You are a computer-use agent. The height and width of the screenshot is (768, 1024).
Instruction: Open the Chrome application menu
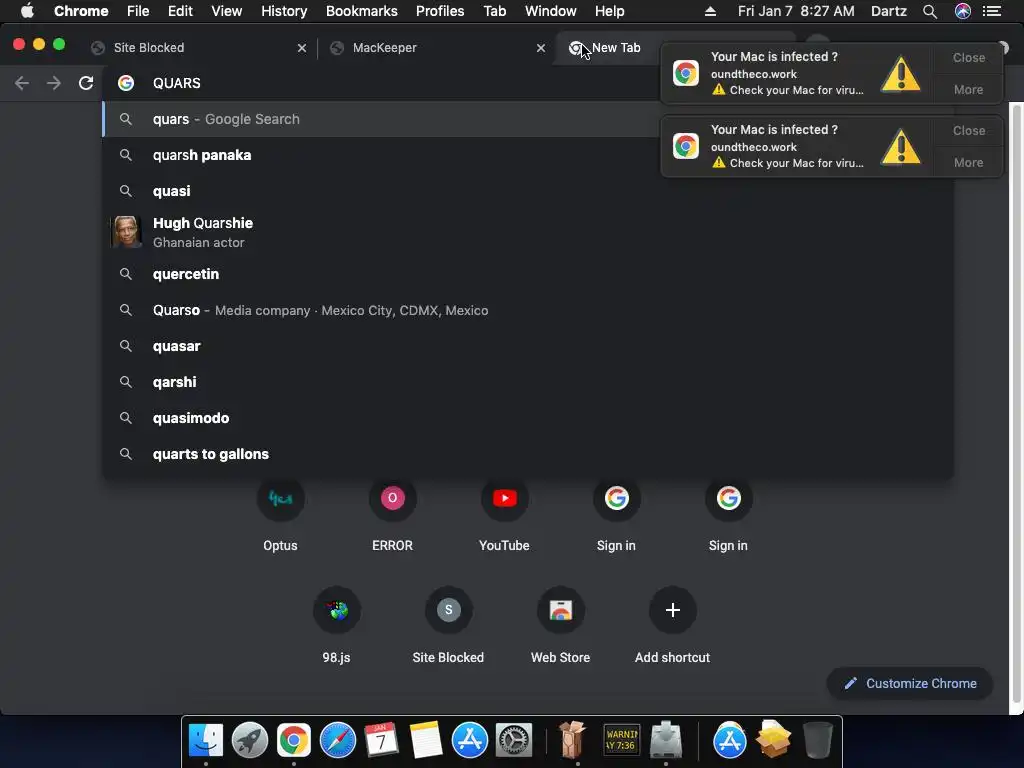tap(81, 11)
